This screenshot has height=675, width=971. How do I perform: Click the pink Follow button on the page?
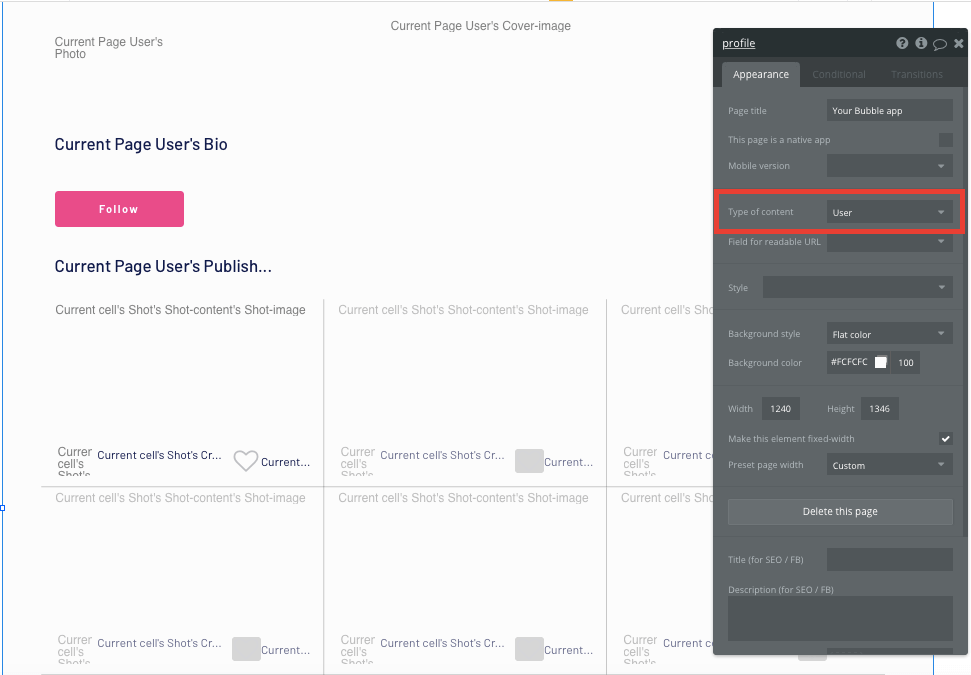click(x=119, y=209)
